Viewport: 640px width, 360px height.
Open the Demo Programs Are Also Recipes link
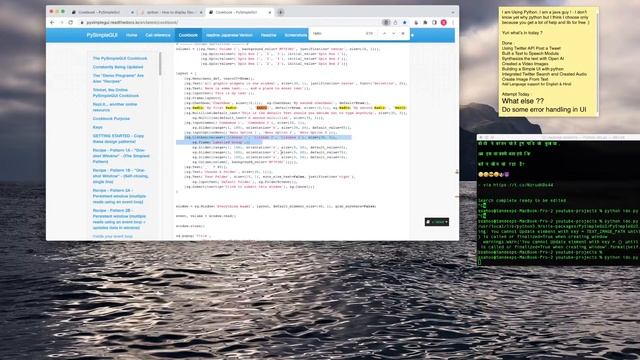(118, 78)
